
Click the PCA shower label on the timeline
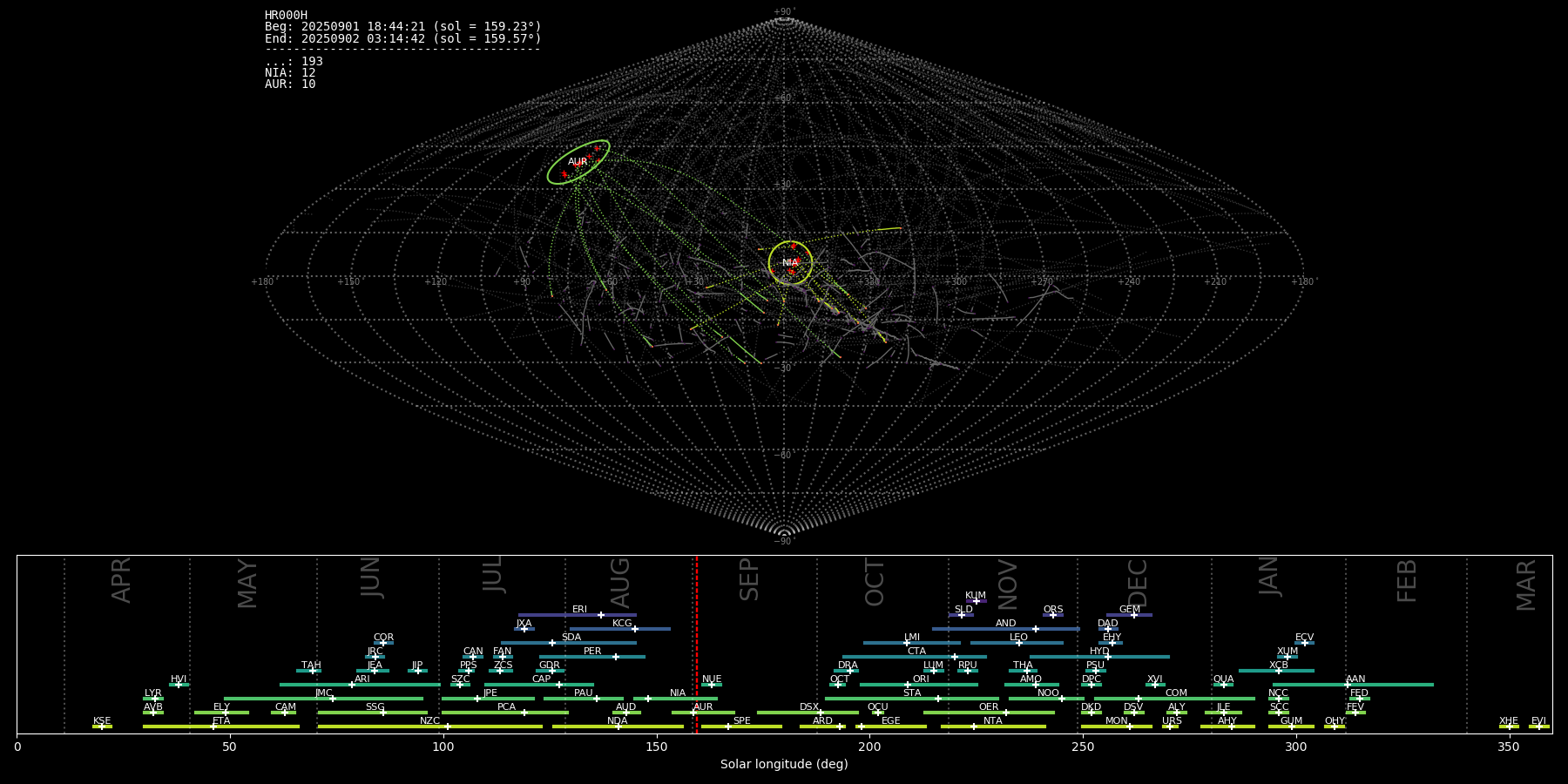pos(507,706)
